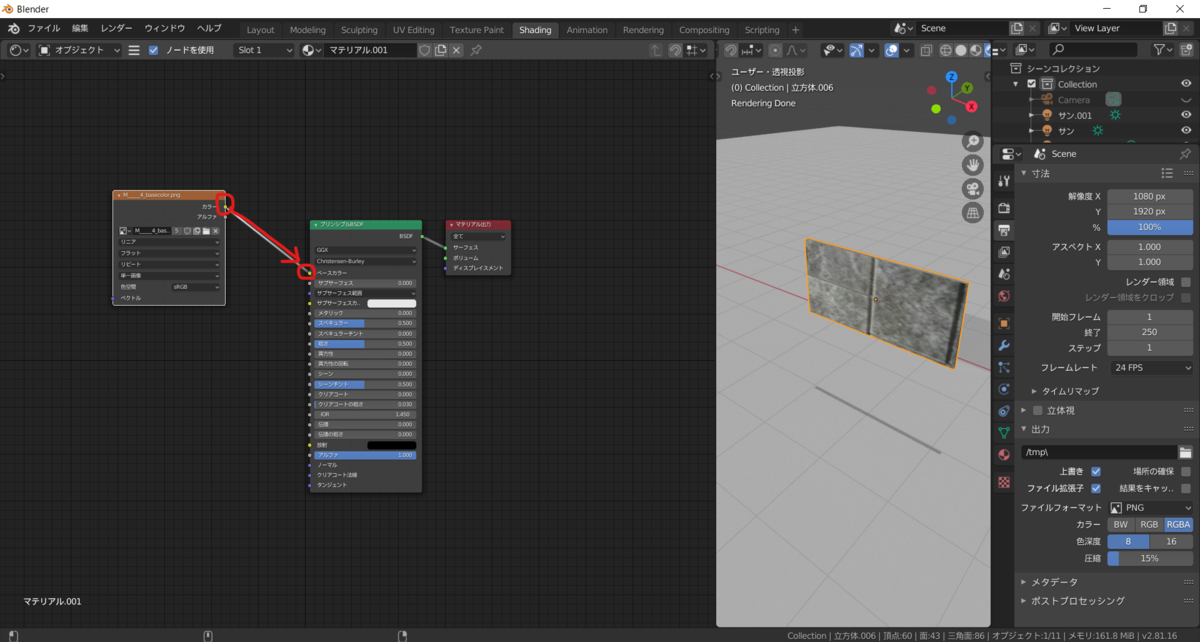
Task: Toggle X-ray display in viewport header
Action: coord(926,50)
